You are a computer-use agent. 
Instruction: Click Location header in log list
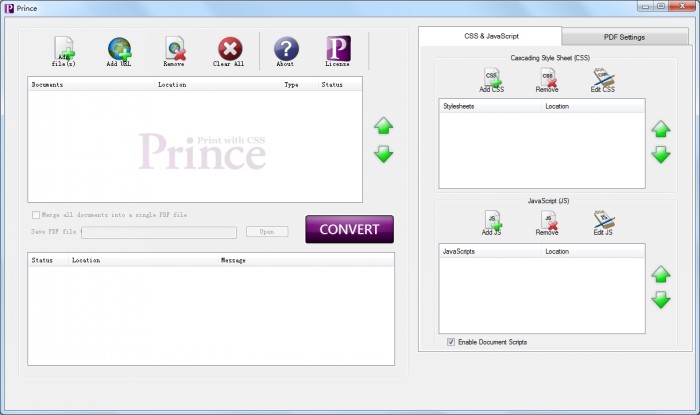click(x=143, y=260)
